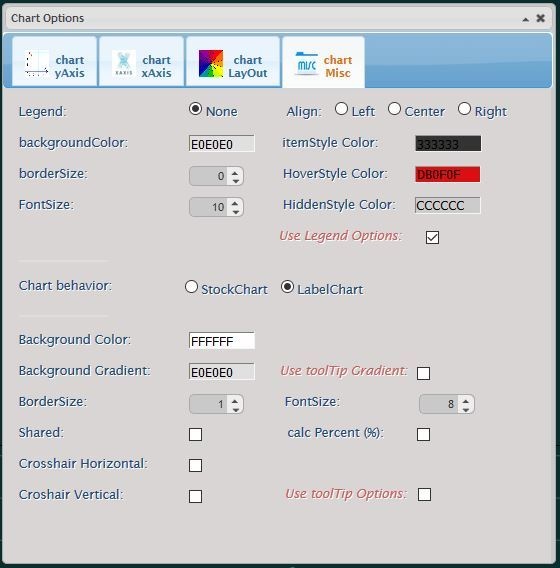Align legend Left

[341, 109]
